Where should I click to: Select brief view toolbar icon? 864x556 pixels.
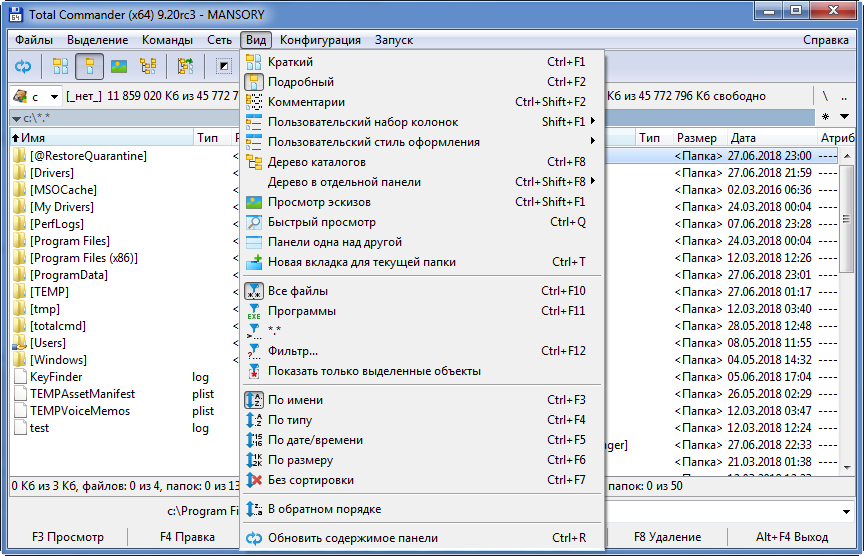pos(60,67)
